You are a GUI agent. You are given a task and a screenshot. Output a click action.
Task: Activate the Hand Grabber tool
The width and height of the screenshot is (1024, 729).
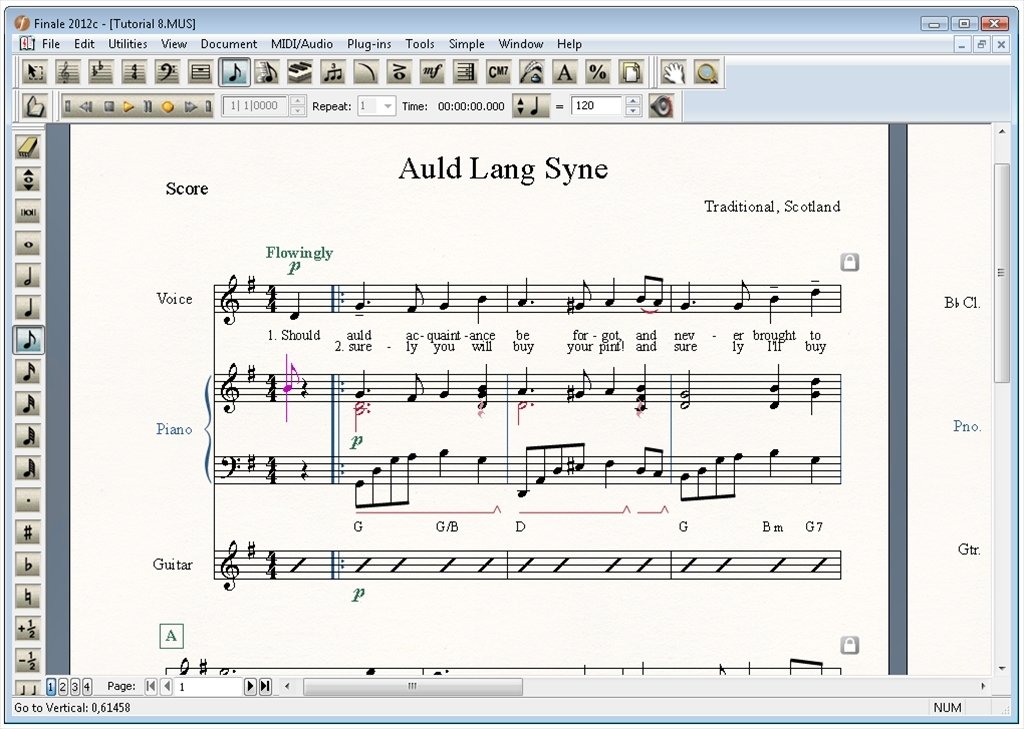coord(673,72)
